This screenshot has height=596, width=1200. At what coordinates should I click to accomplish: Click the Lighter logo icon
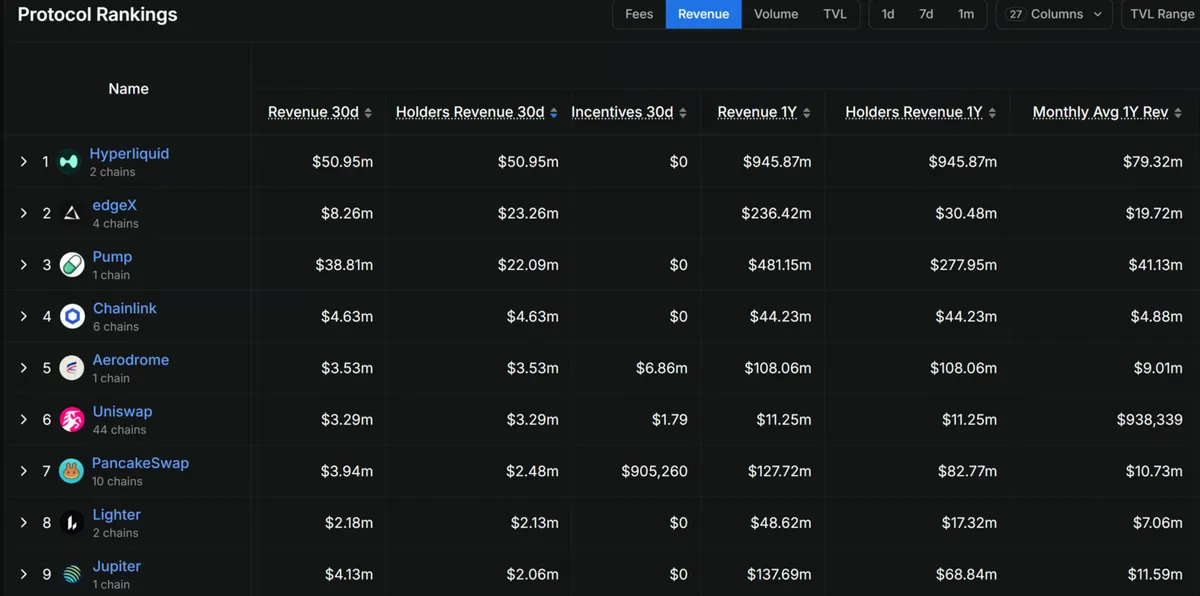point(71,522)
